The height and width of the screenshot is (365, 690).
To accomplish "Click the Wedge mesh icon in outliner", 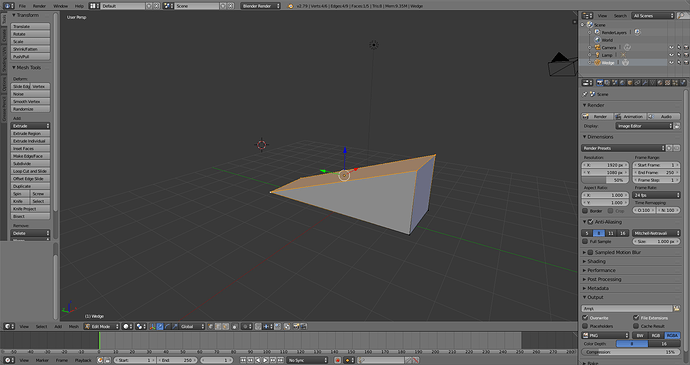I will (x=598, y=63).
